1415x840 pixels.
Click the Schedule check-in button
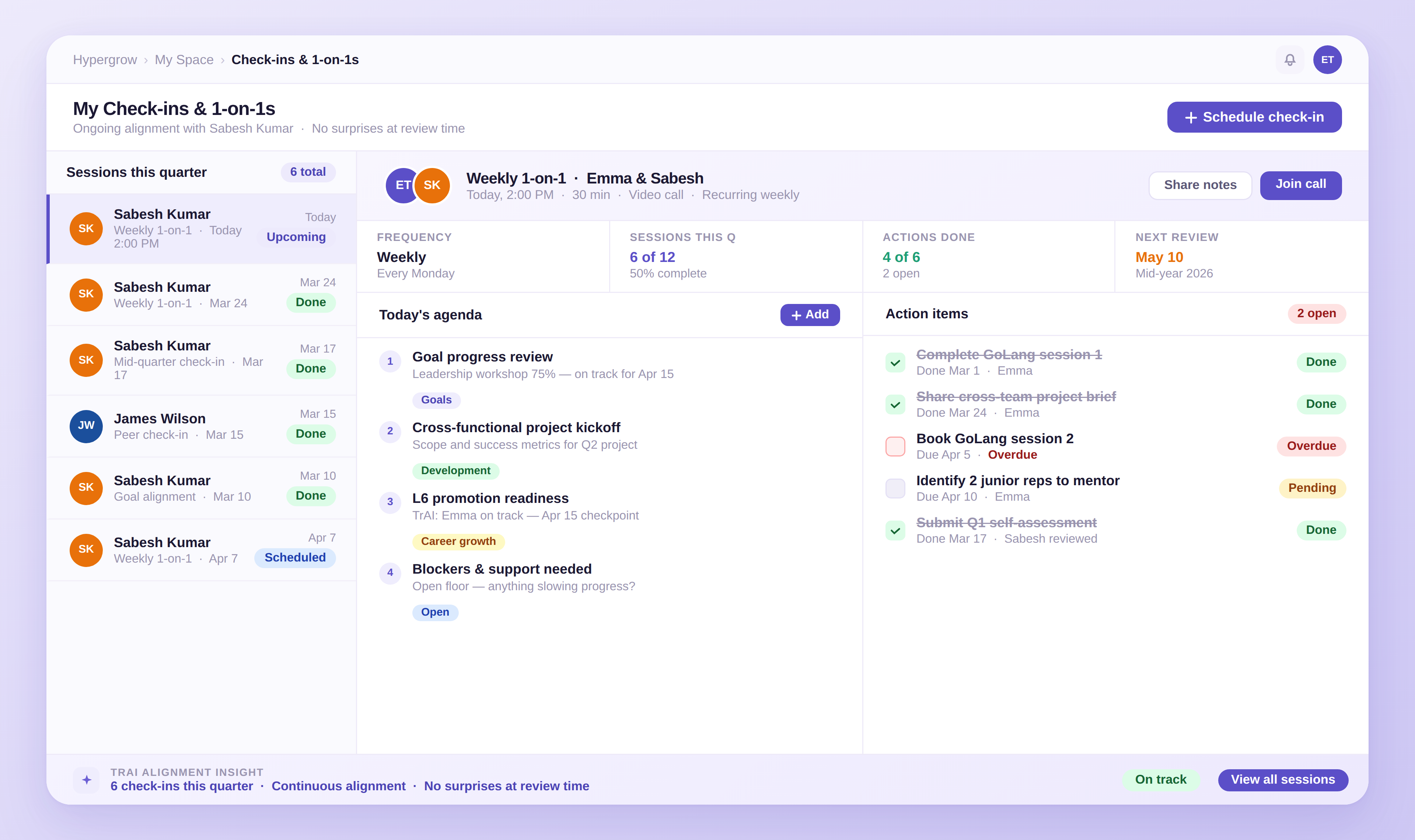tap(1254, 116)
